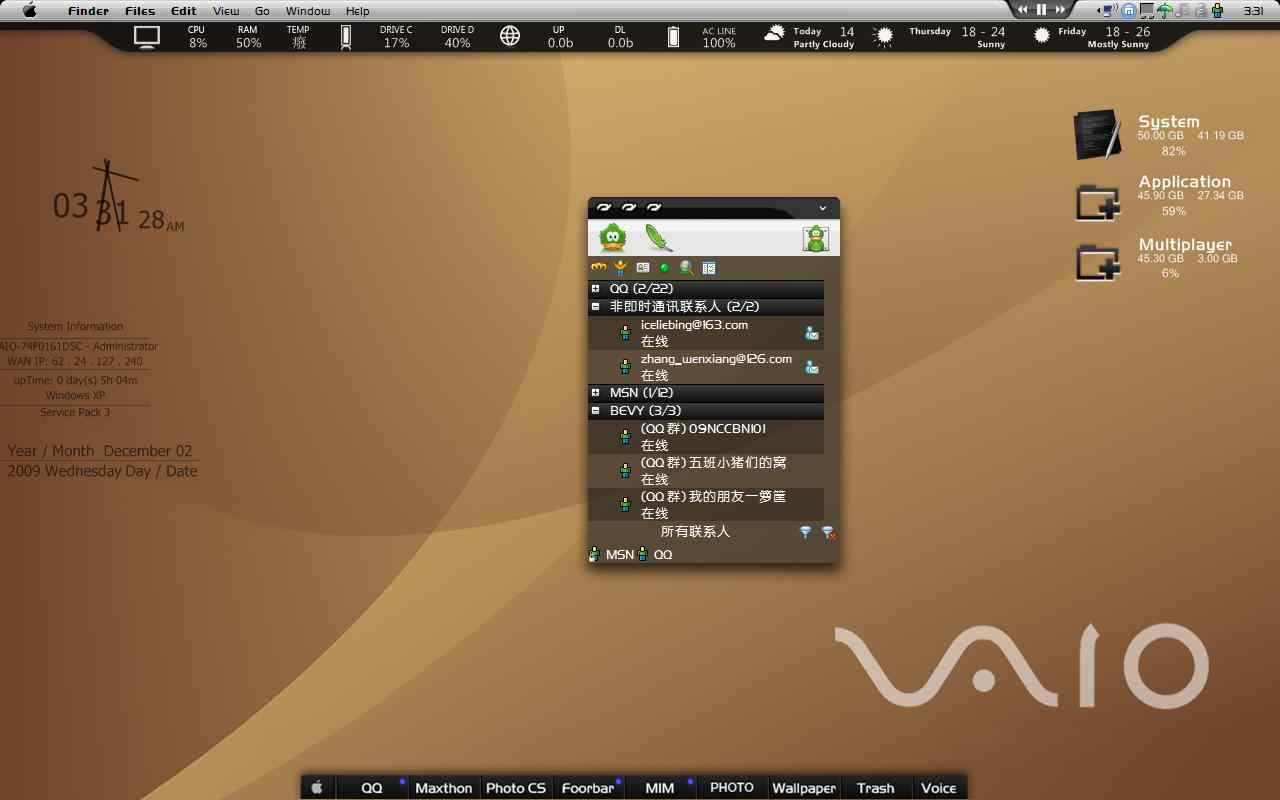Launch QQ from the bottom dock

click(372, 788)
